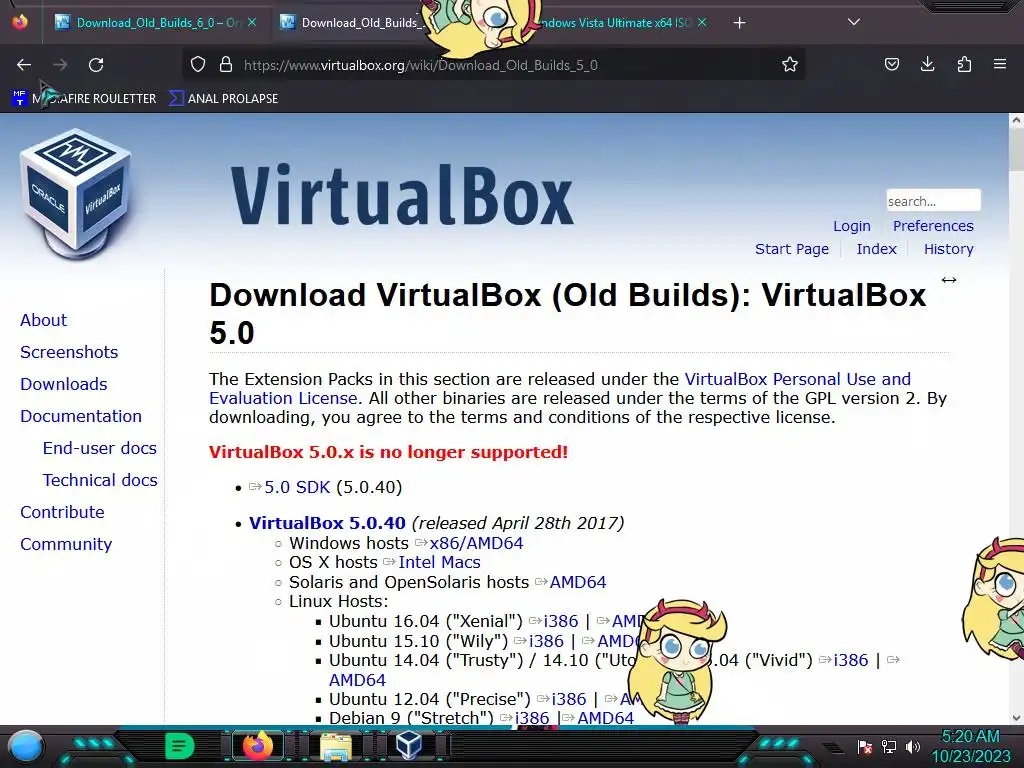Click the VirtualBox cube logo
The height and width of the screenshot is (768, 1024).
tap(76, 194)
